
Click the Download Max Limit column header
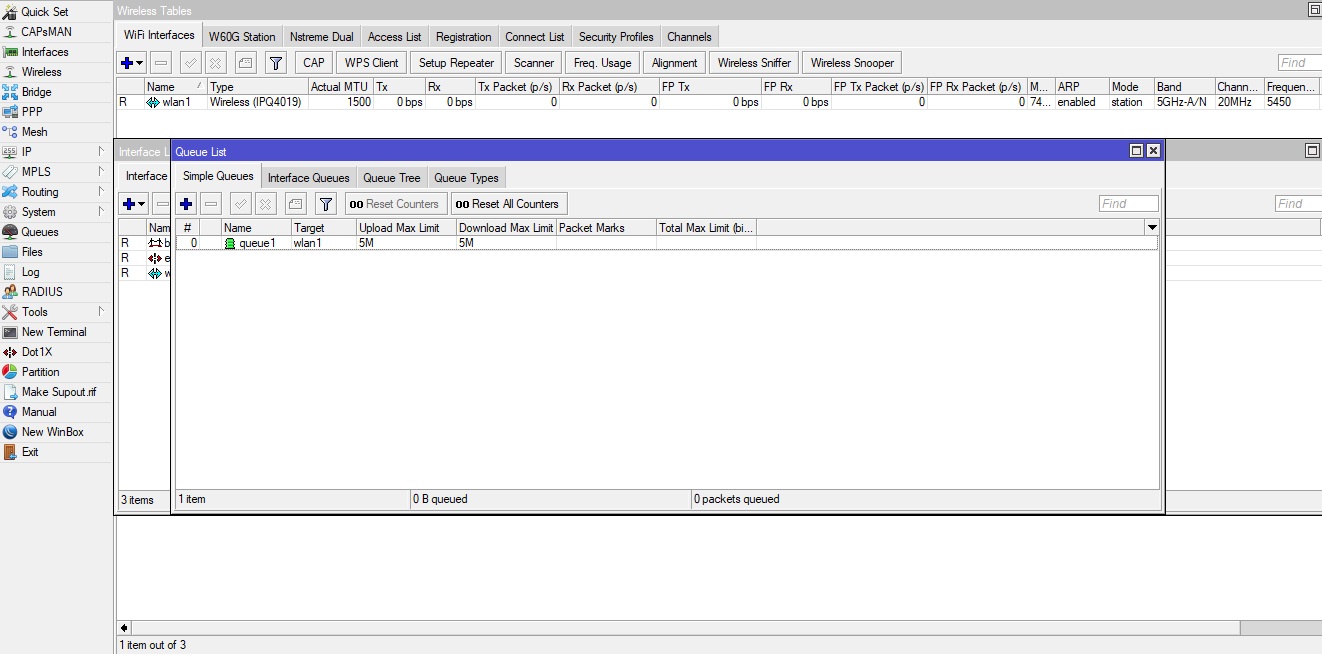506,228
